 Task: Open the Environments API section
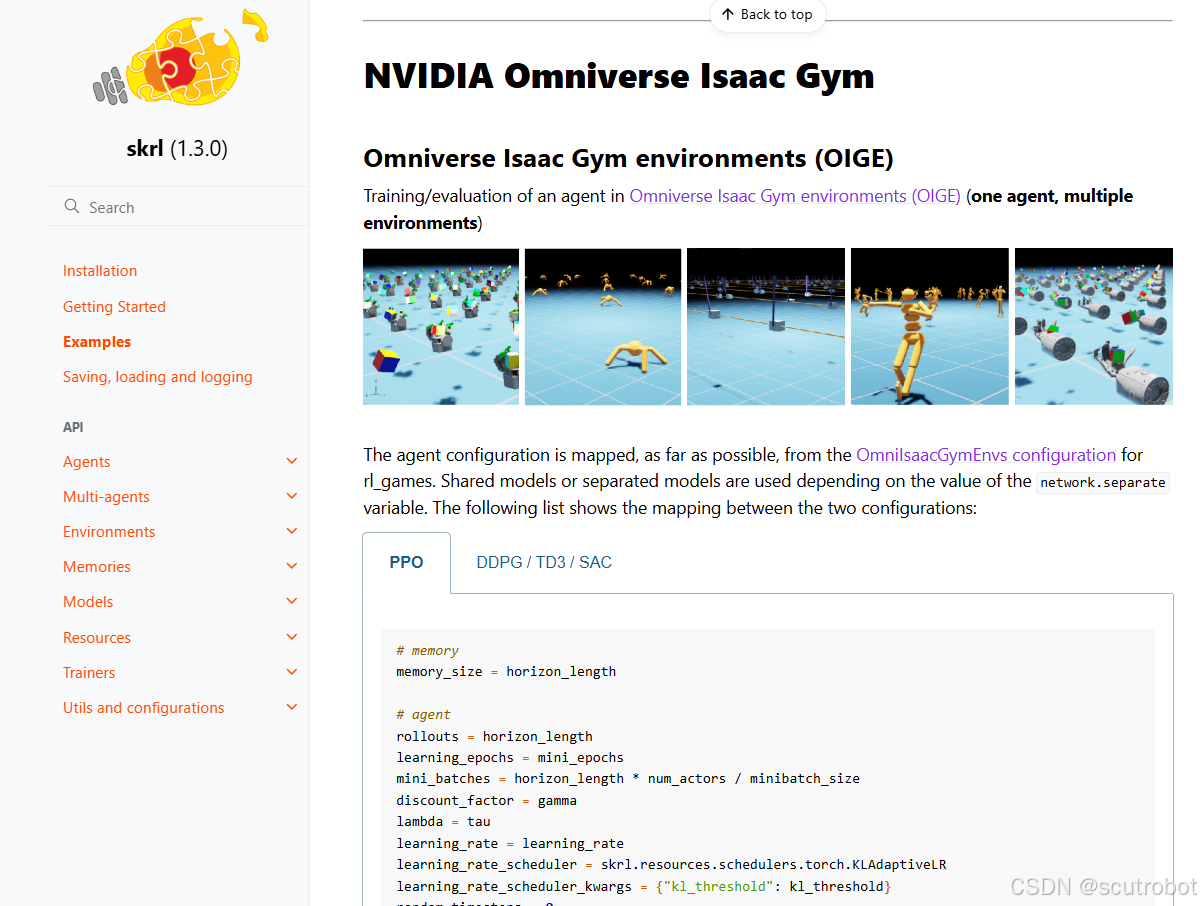(x=109, y=532)
